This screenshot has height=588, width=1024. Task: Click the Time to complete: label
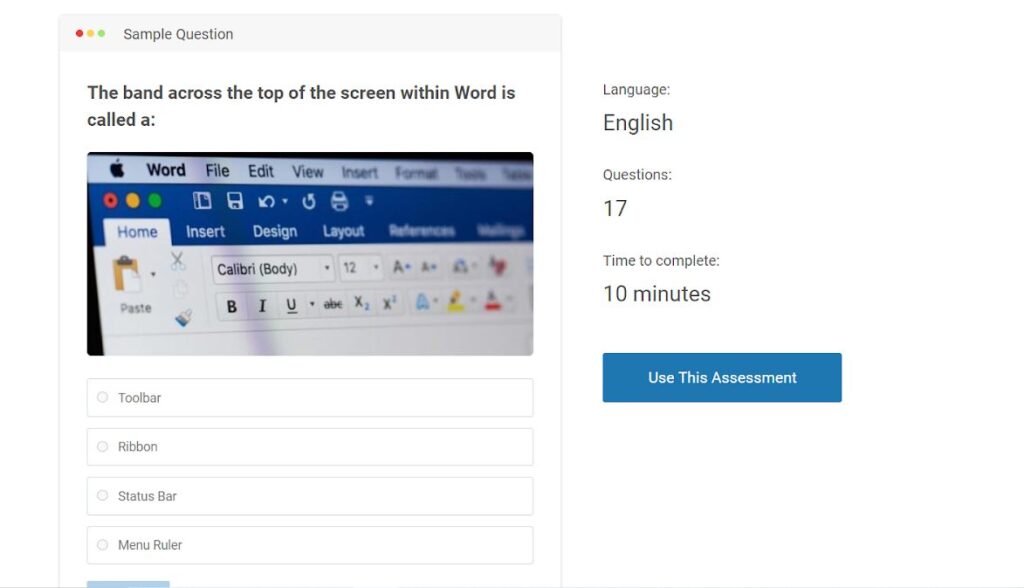click(x=661, y=261)
